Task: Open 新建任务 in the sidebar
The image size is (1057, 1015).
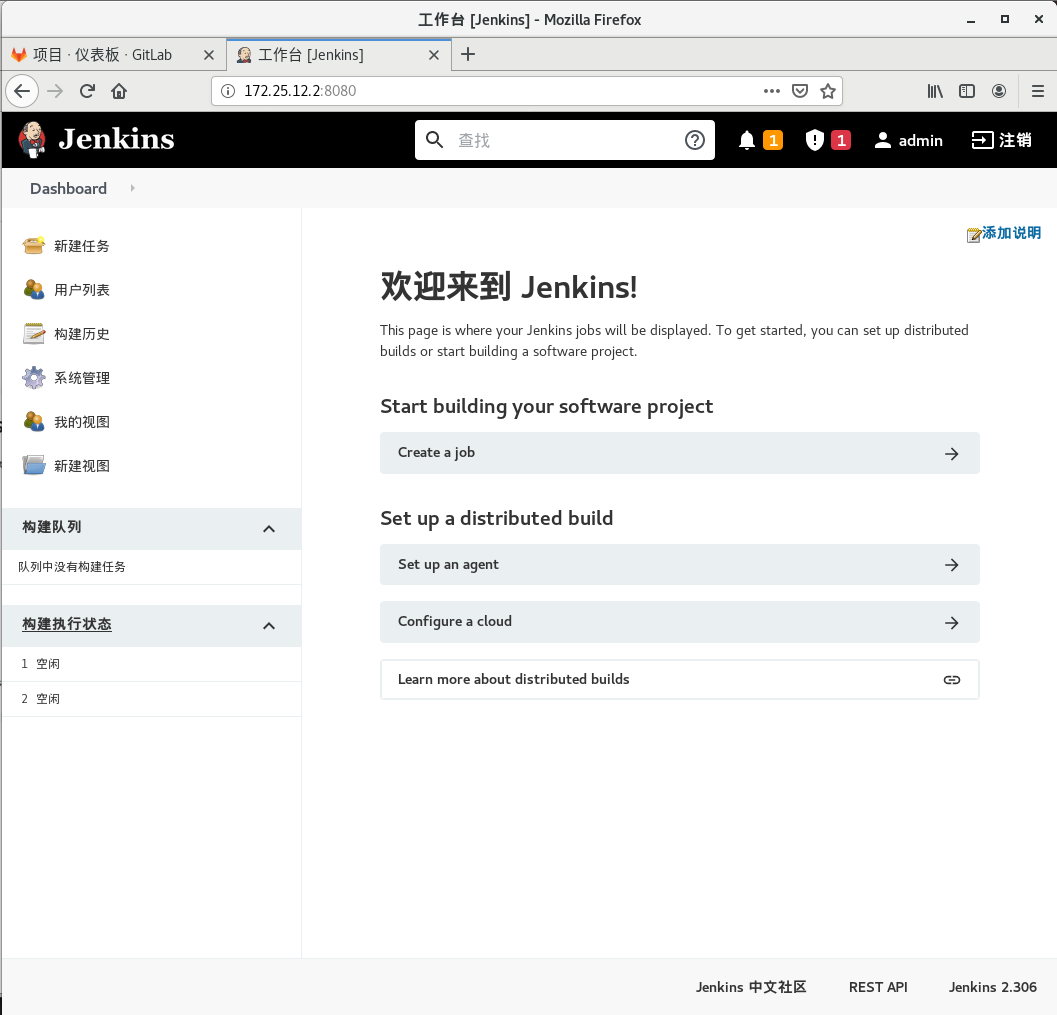Action: point(82,246)
